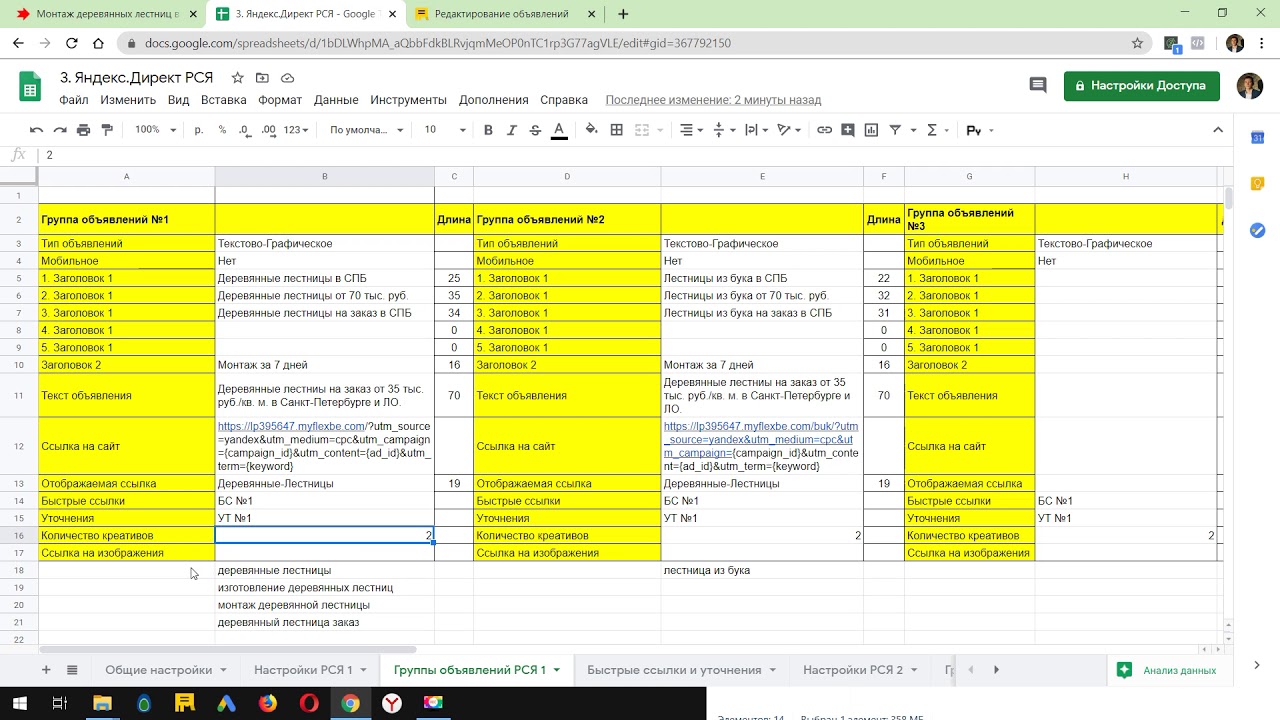1280x720 pixels.
Task: Switch to Быстрые ссылки и уточнения sheet tab
Action: [673, 670]
